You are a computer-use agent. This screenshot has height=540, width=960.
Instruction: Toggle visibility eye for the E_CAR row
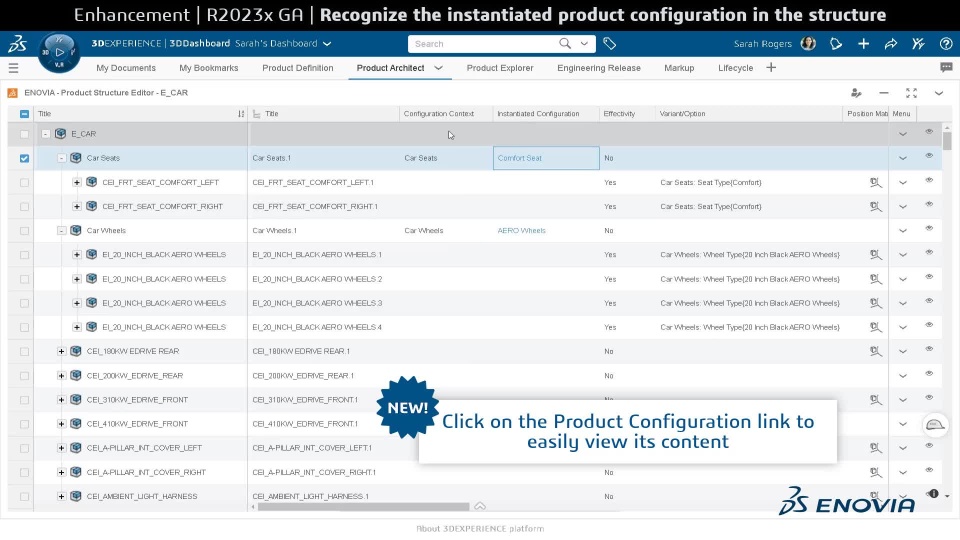[x=929, y=132]
